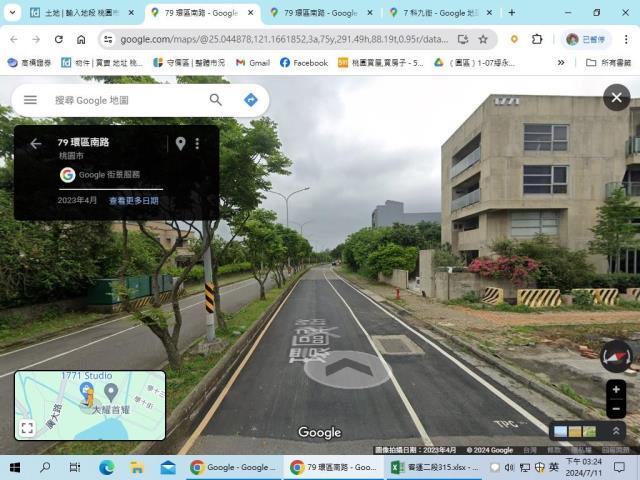
Task: Open the extensions puzzle icon
Action: pos(537,39)
